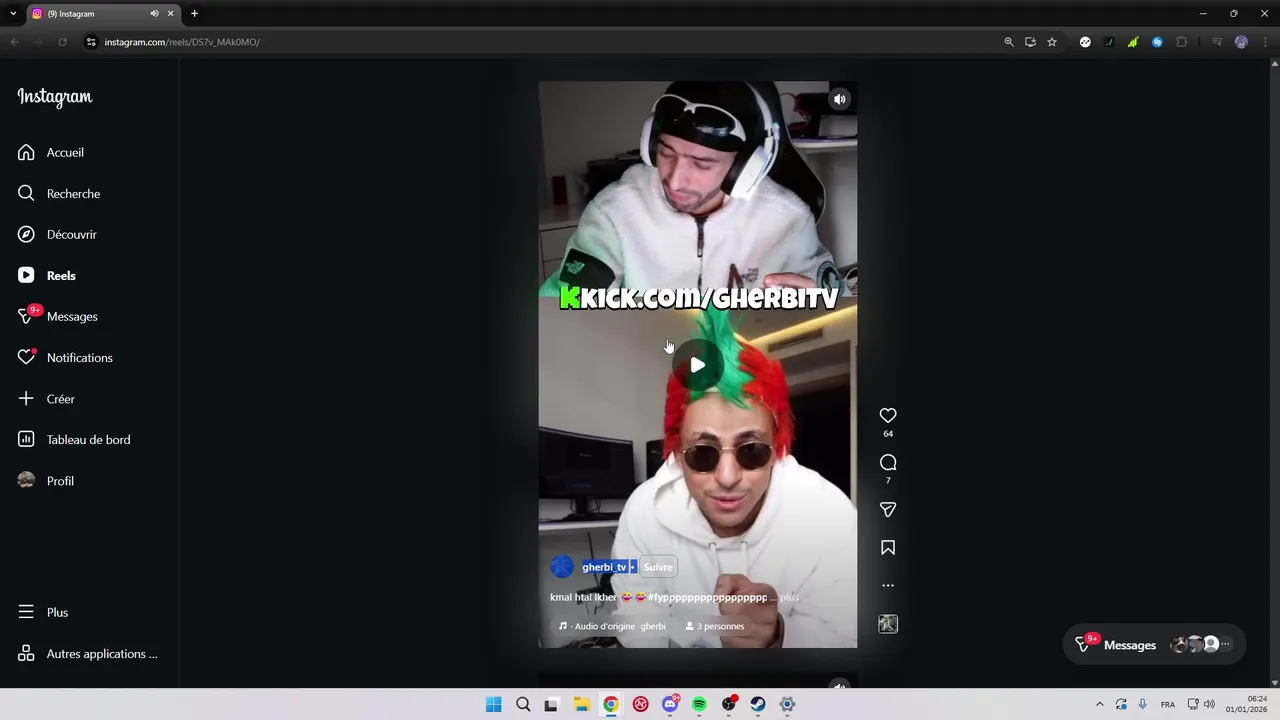Go to Découvrir explore page
The image size is (1280, 720).
pos(57,234)
